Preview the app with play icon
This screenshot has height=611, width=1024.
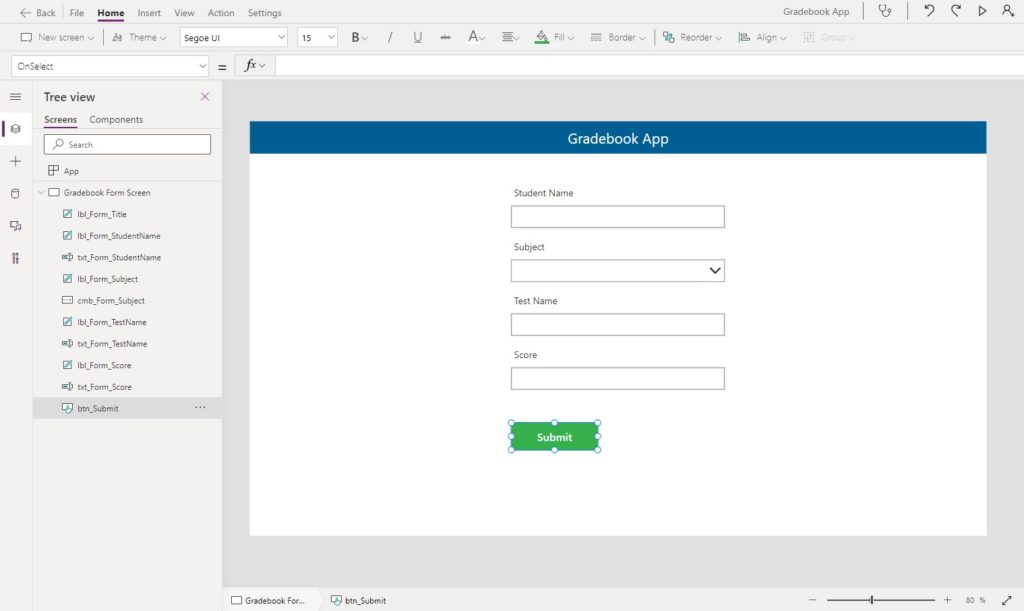tap(982, 11)
